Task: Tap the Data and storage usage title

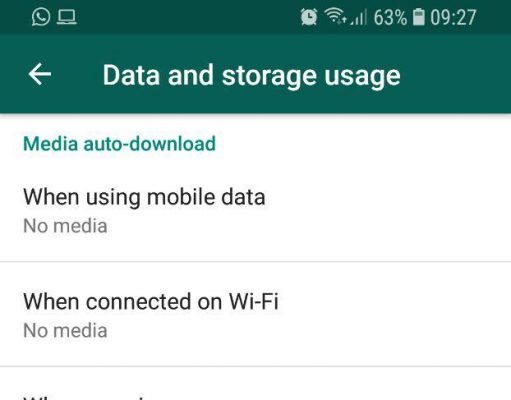Action: pos(251,76)
